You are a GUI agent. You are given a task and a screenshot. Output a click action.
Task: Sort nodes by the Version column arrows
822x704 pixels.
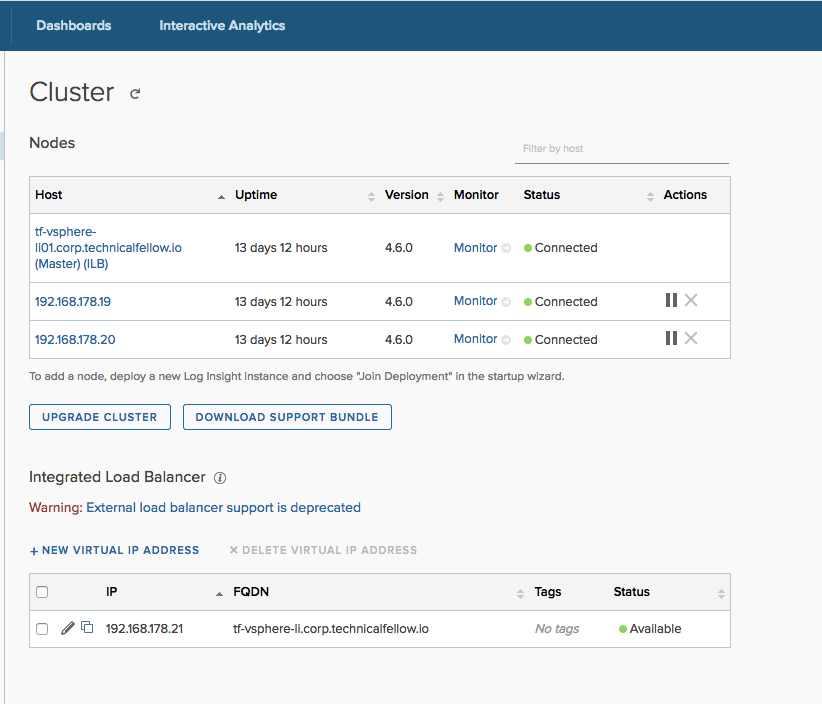coord(440,197)
